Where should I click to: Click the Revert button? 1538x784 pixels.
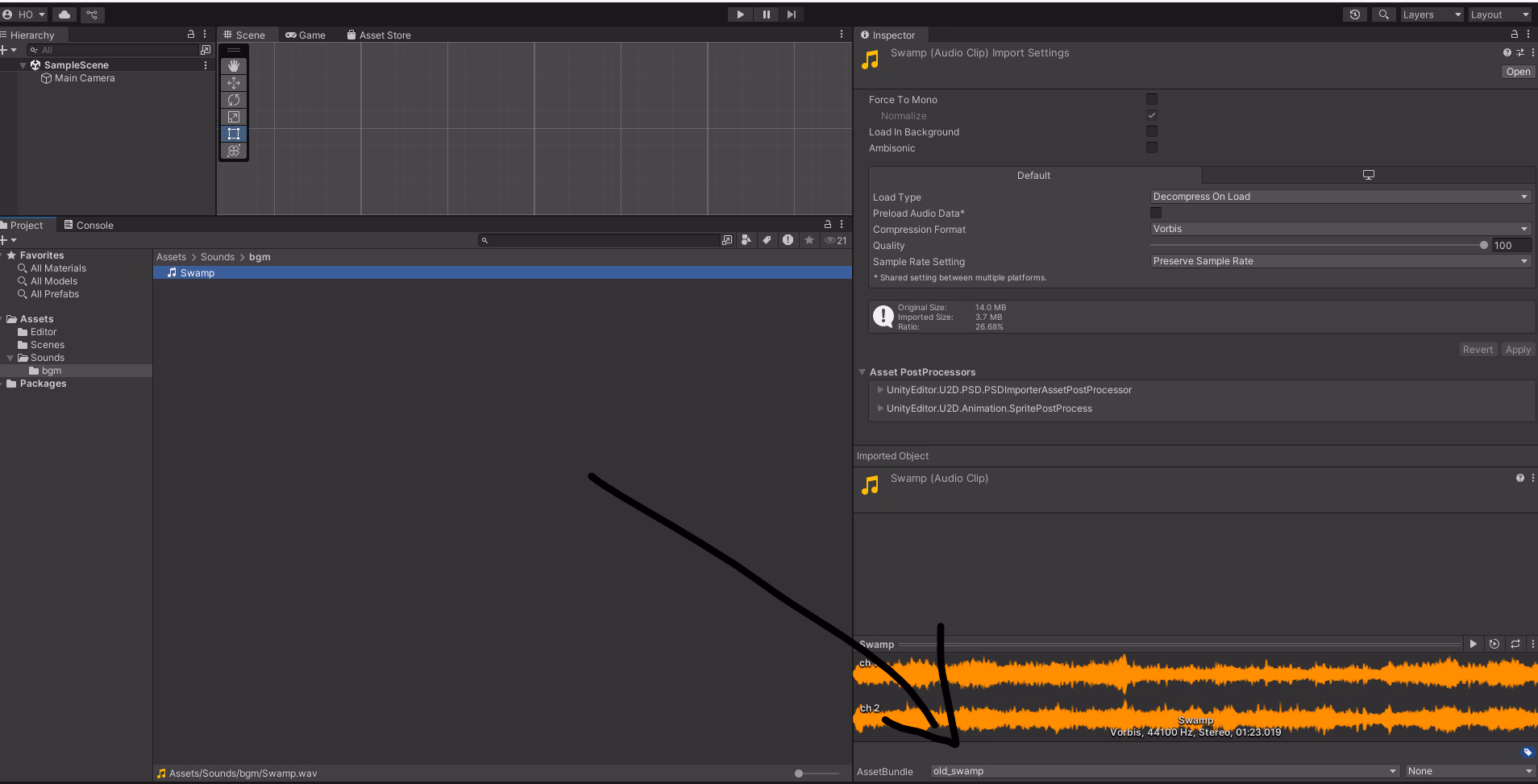click(1478, 350)
